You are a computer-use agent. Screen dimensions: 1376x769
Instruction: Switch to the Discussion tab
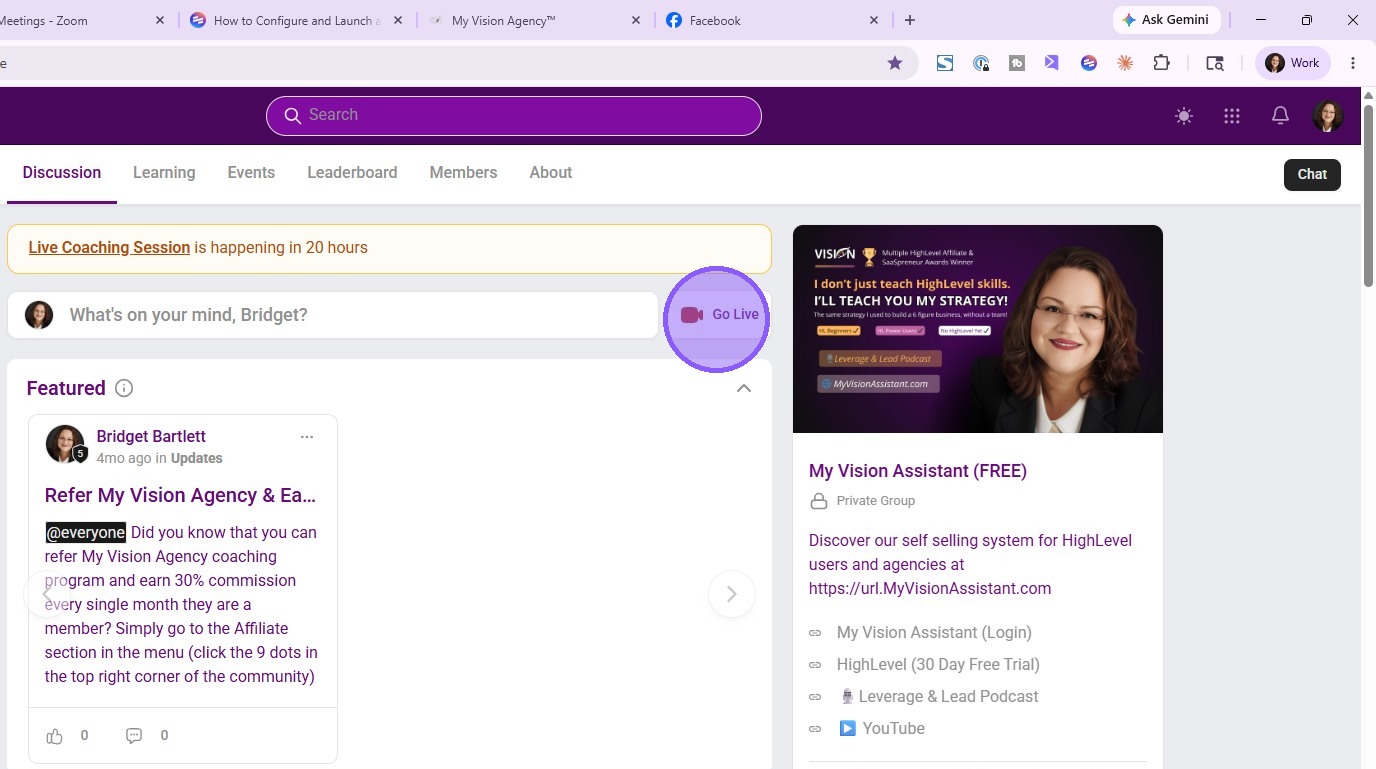point(62,173)
